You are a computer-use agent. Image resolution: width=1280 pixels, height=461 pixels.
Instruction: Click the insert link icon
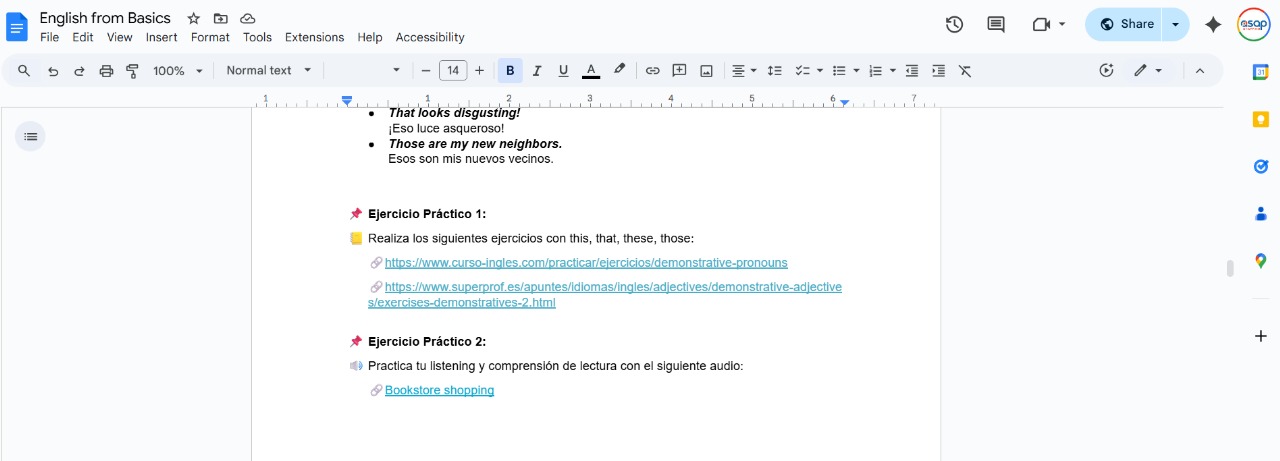tap(652, 71)
